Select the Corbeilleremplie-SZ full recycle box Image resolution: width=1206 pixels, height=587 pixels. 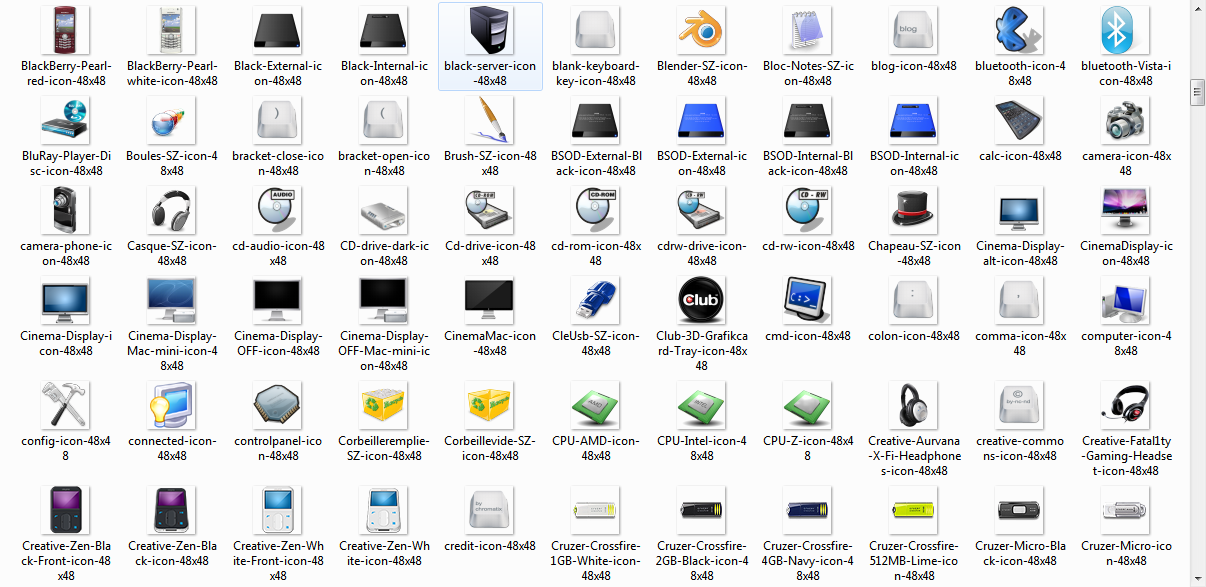coord(384,405)
